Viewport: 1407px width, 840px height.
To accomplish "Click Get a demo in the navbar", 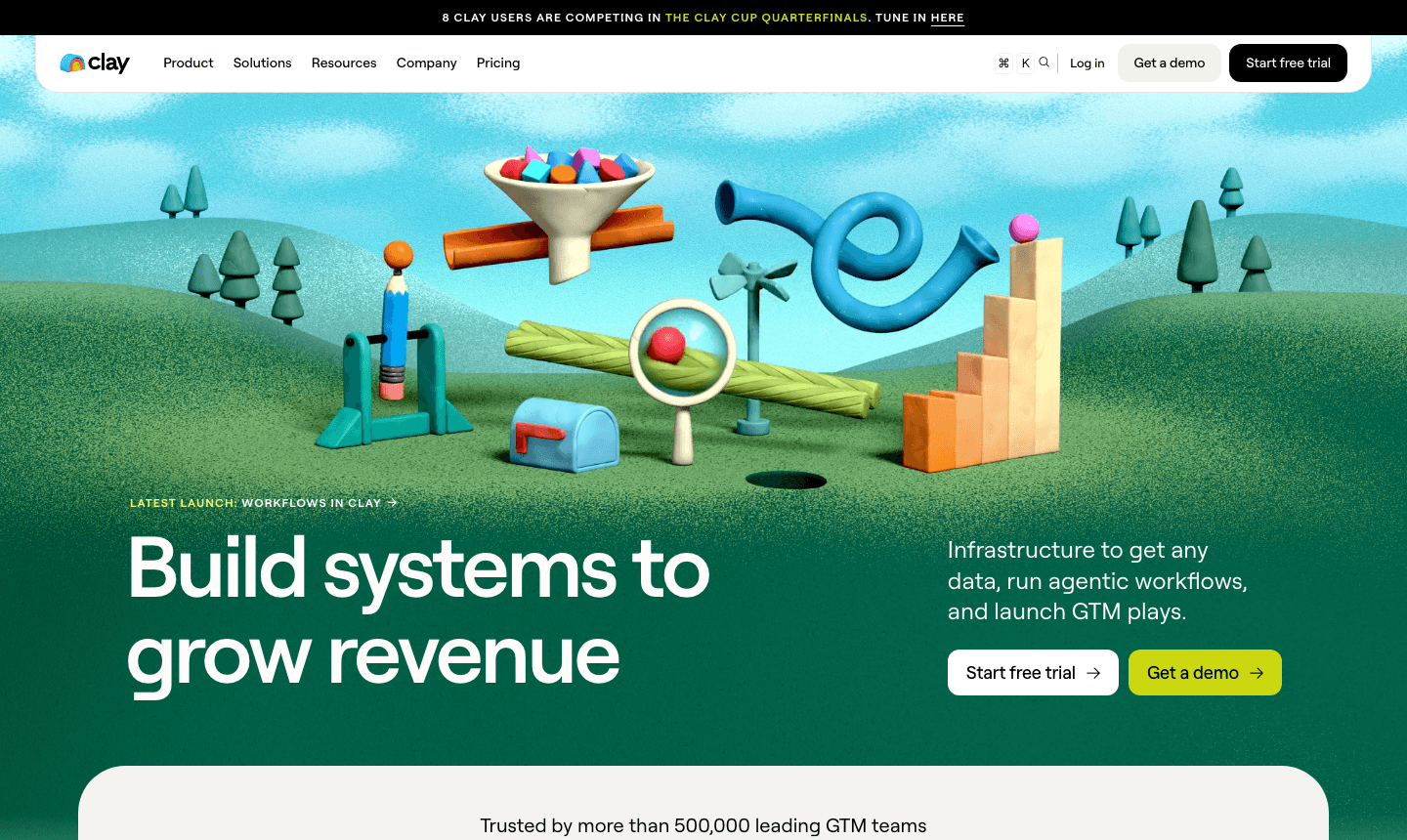I will tap(1170, 63).
